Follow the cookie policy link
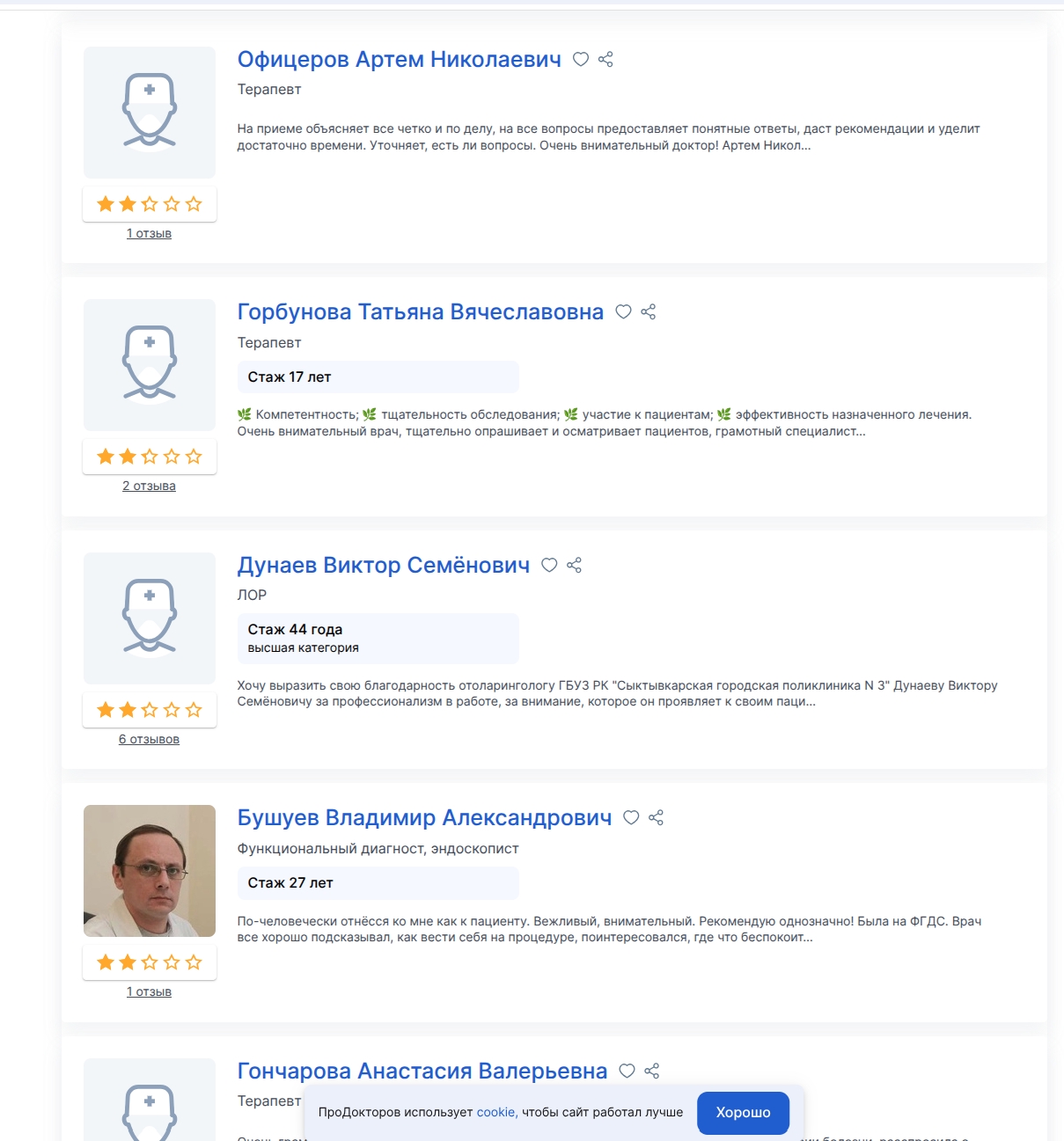Screen dimensions: 1064x1141 coord(495,1113)
